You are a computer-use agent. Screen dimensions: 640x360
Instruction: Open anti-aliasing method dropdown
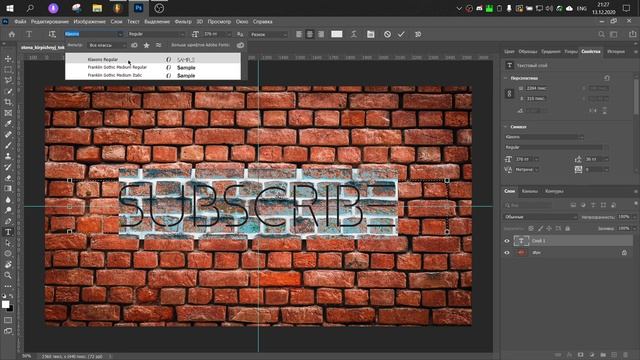point(269,34)
